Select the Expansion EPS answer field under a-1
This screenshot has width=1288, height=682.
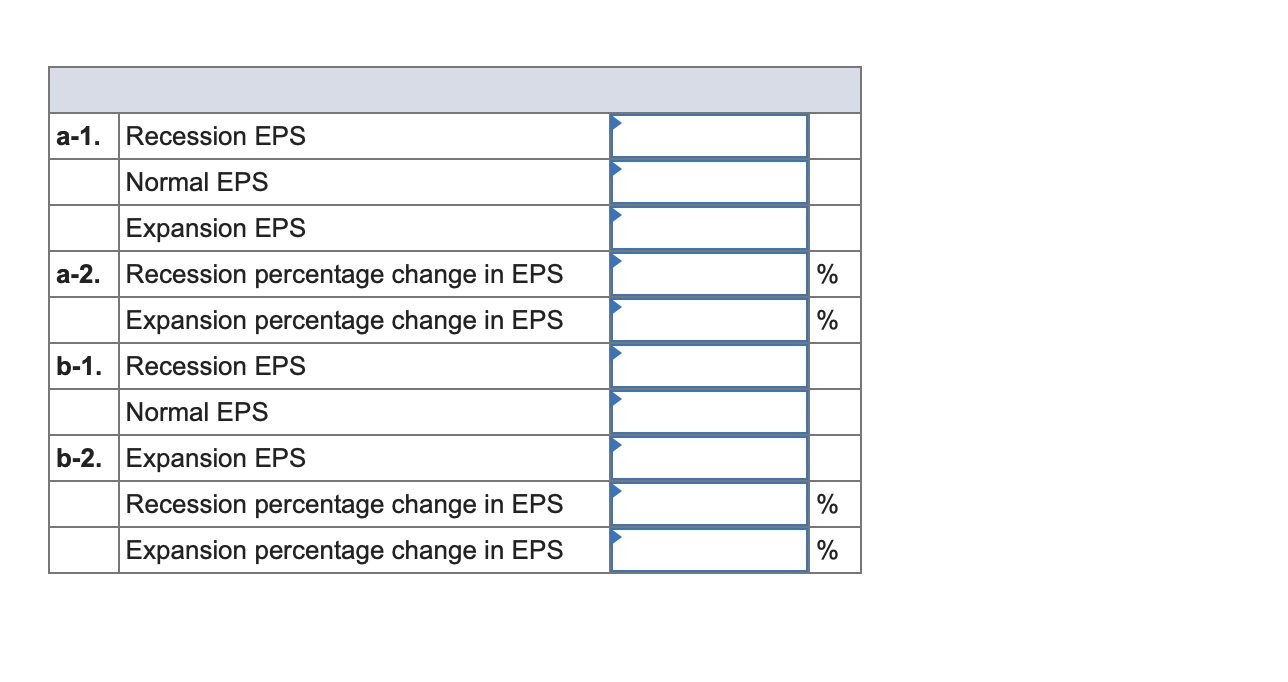point(710,228)
